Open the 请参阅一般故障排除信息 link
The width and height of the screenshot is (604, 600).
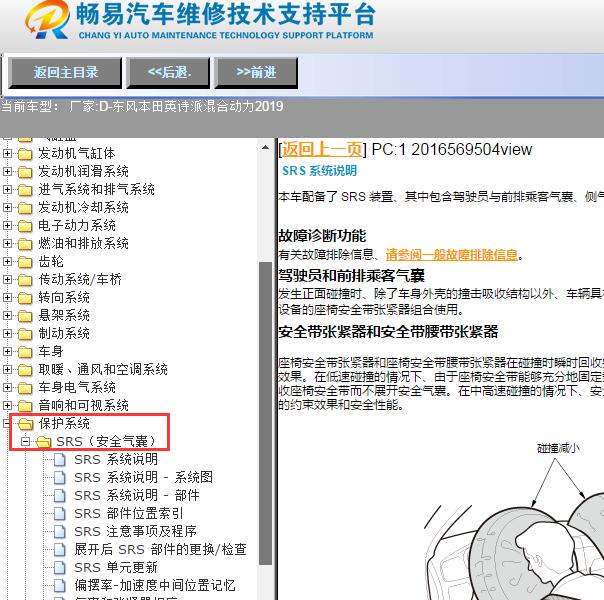452,255
